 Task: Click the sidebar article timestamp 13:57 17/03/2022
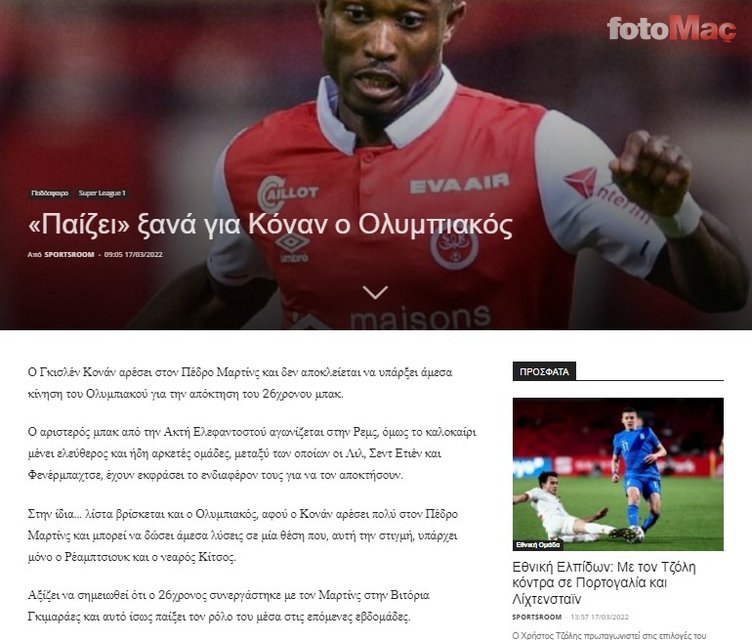click(599, 617)
